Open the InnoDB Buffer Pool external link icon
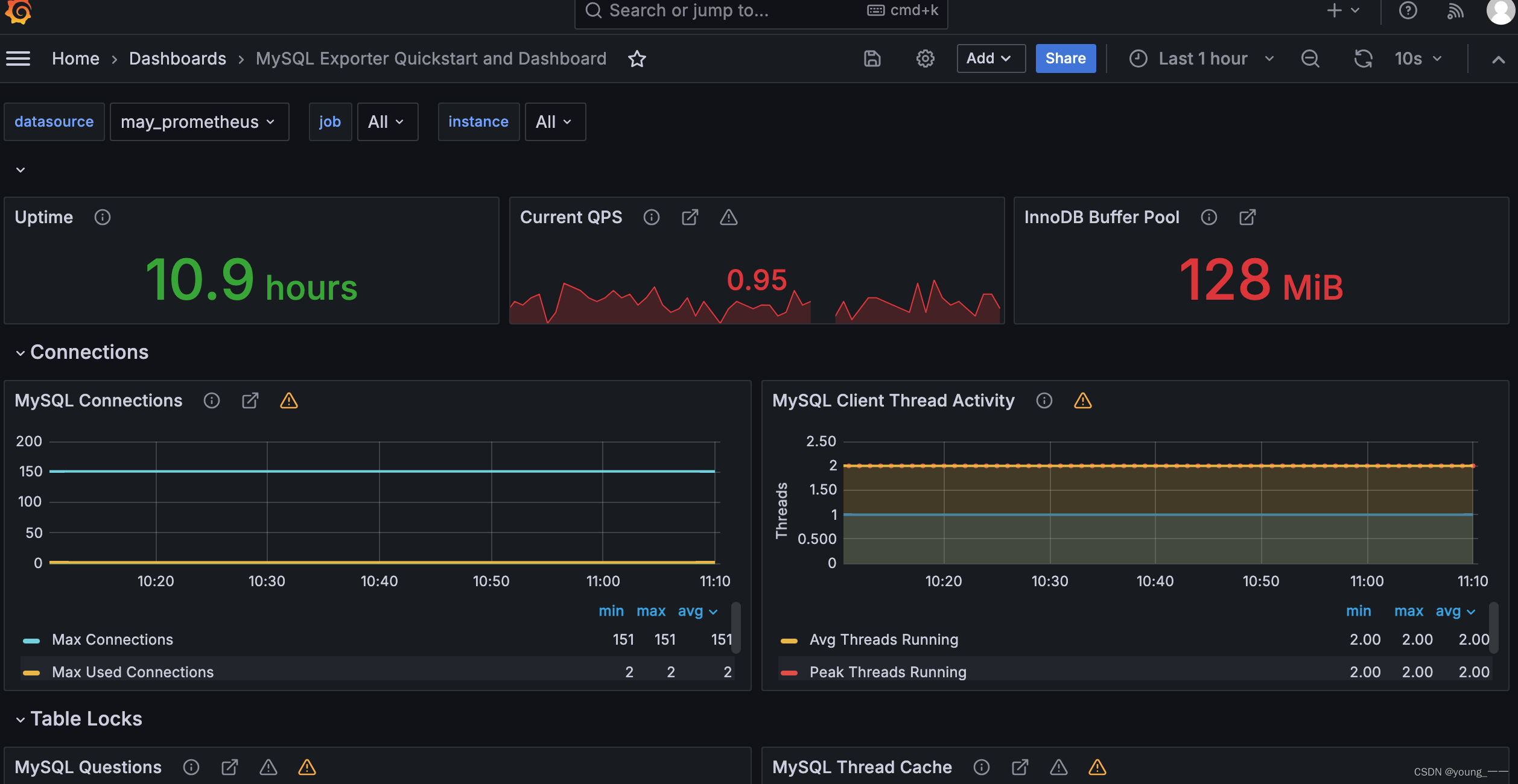Image resolution: width=1518 pixels, height=784 pixels. coord(1248,217)
